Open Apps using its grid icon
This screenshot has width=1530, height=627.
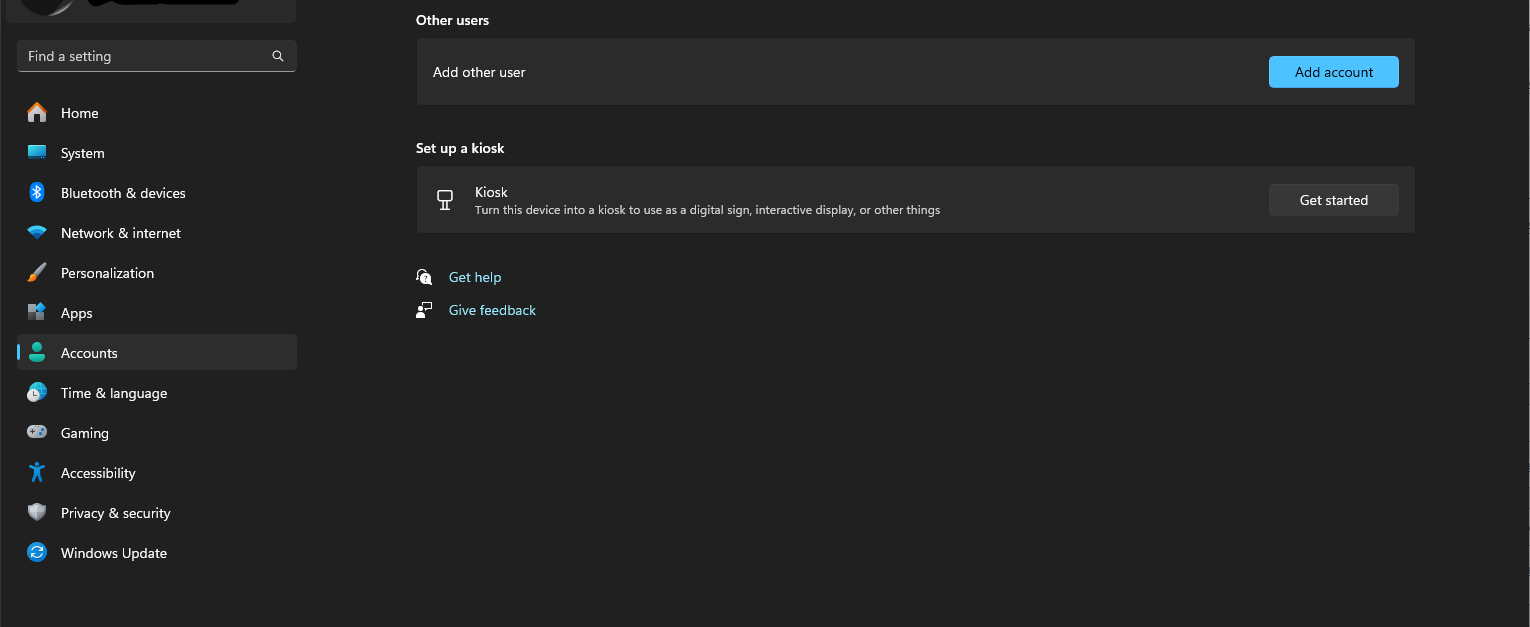37,313
